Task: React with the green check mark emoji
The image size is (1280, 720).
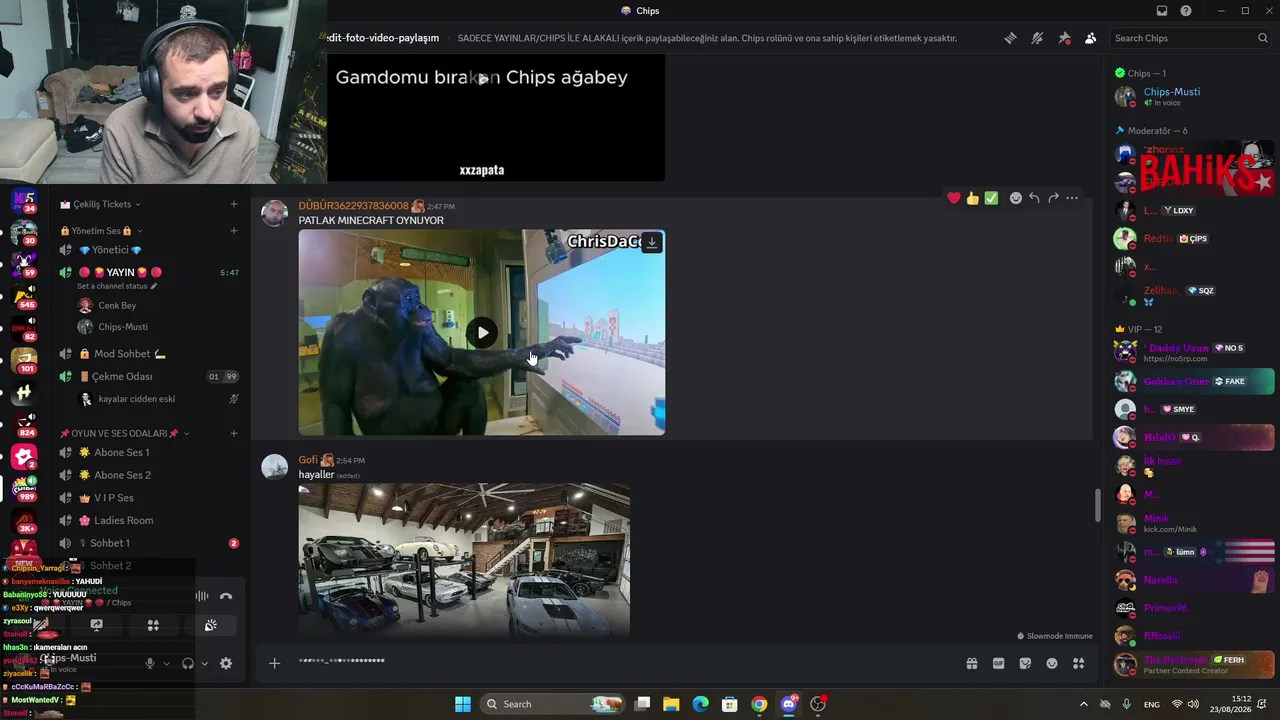Action: coord(991,198)
